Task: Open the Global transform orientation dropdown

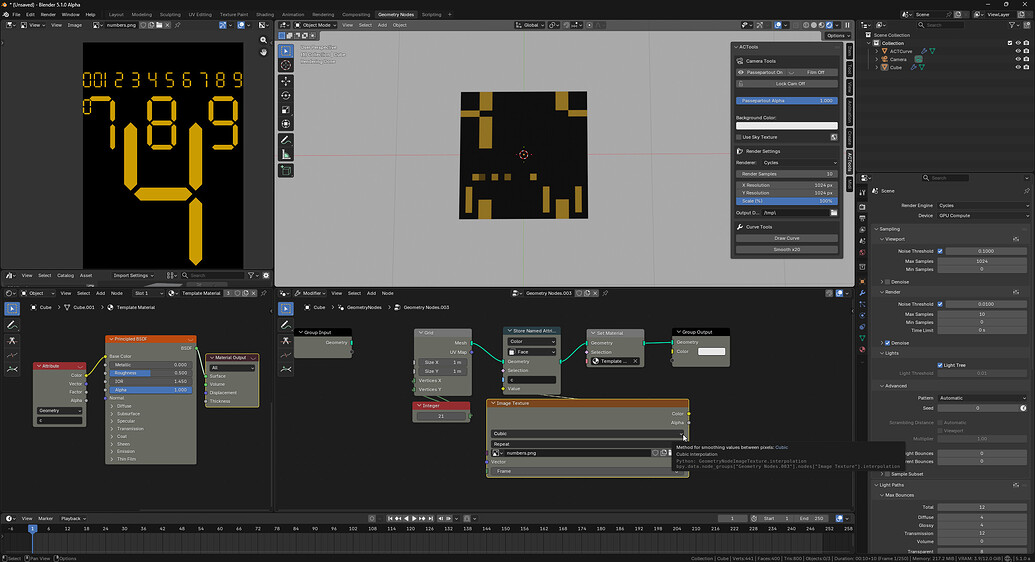Action: pyautogui.click(x=529, y=25)
